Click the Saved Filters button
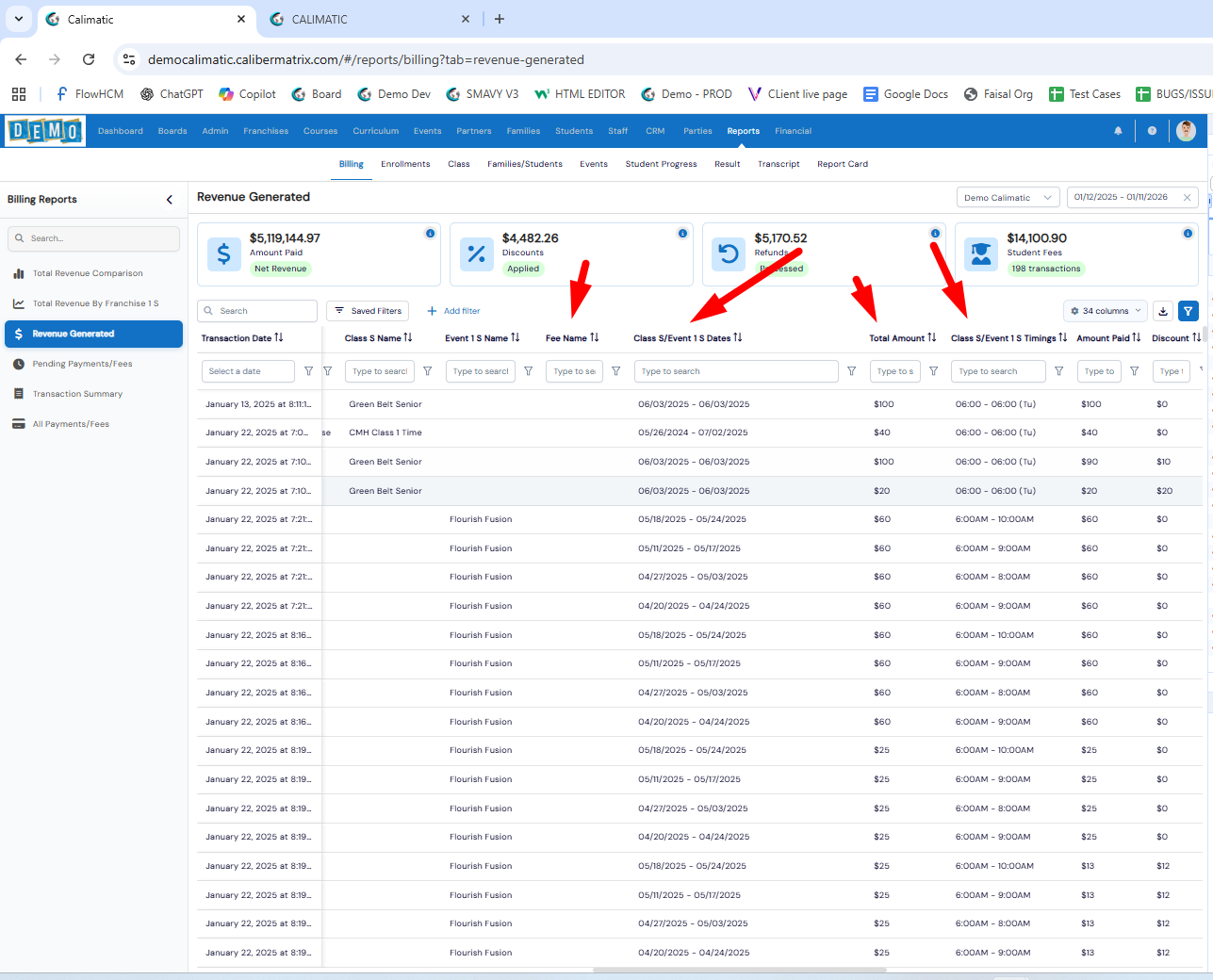 click(368, 311)
